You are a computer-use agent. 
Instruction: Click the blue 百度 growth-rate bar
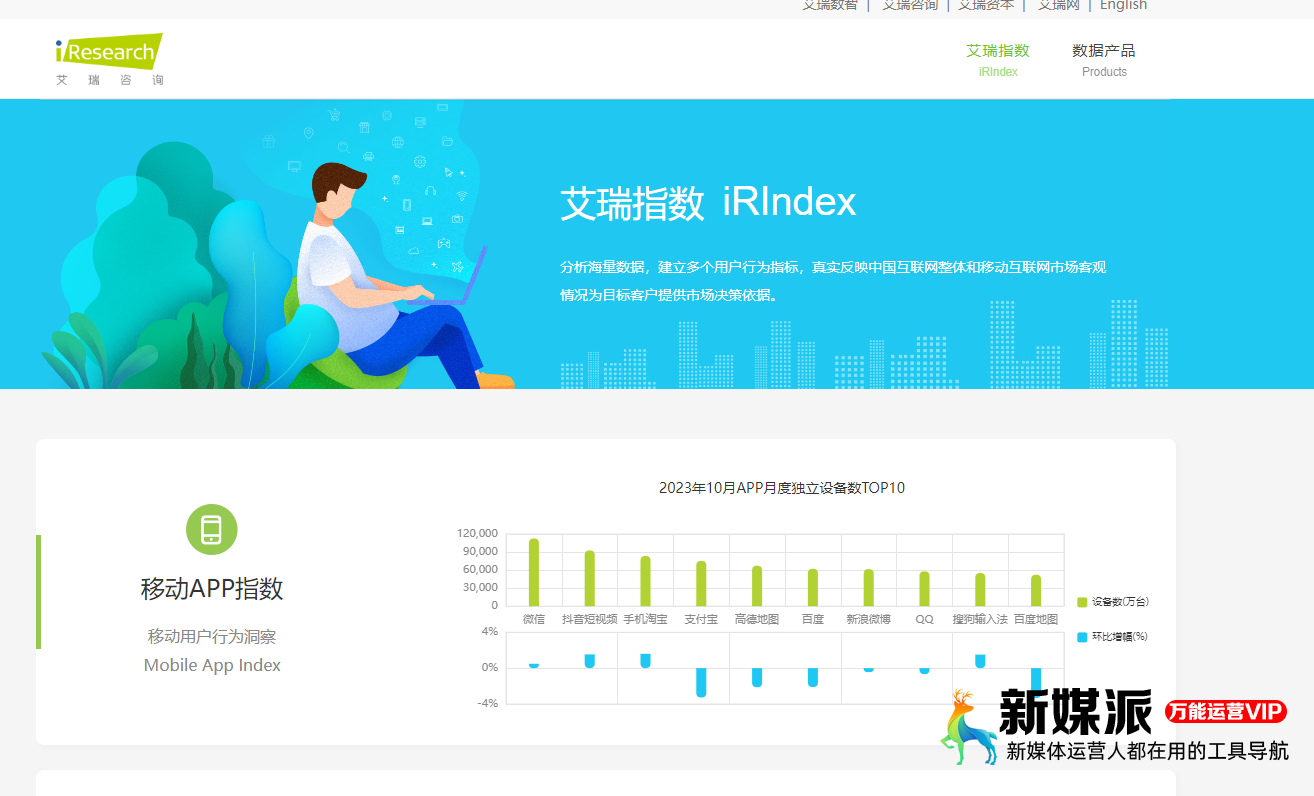pyautogui.click(x=813, y=677)
